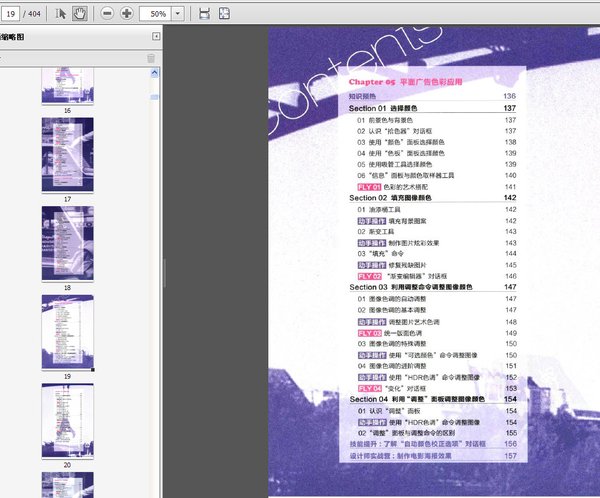Click the thumbnail scrollbar thumb
Viewport: 600px width, 498px height.
pos(154,97)
